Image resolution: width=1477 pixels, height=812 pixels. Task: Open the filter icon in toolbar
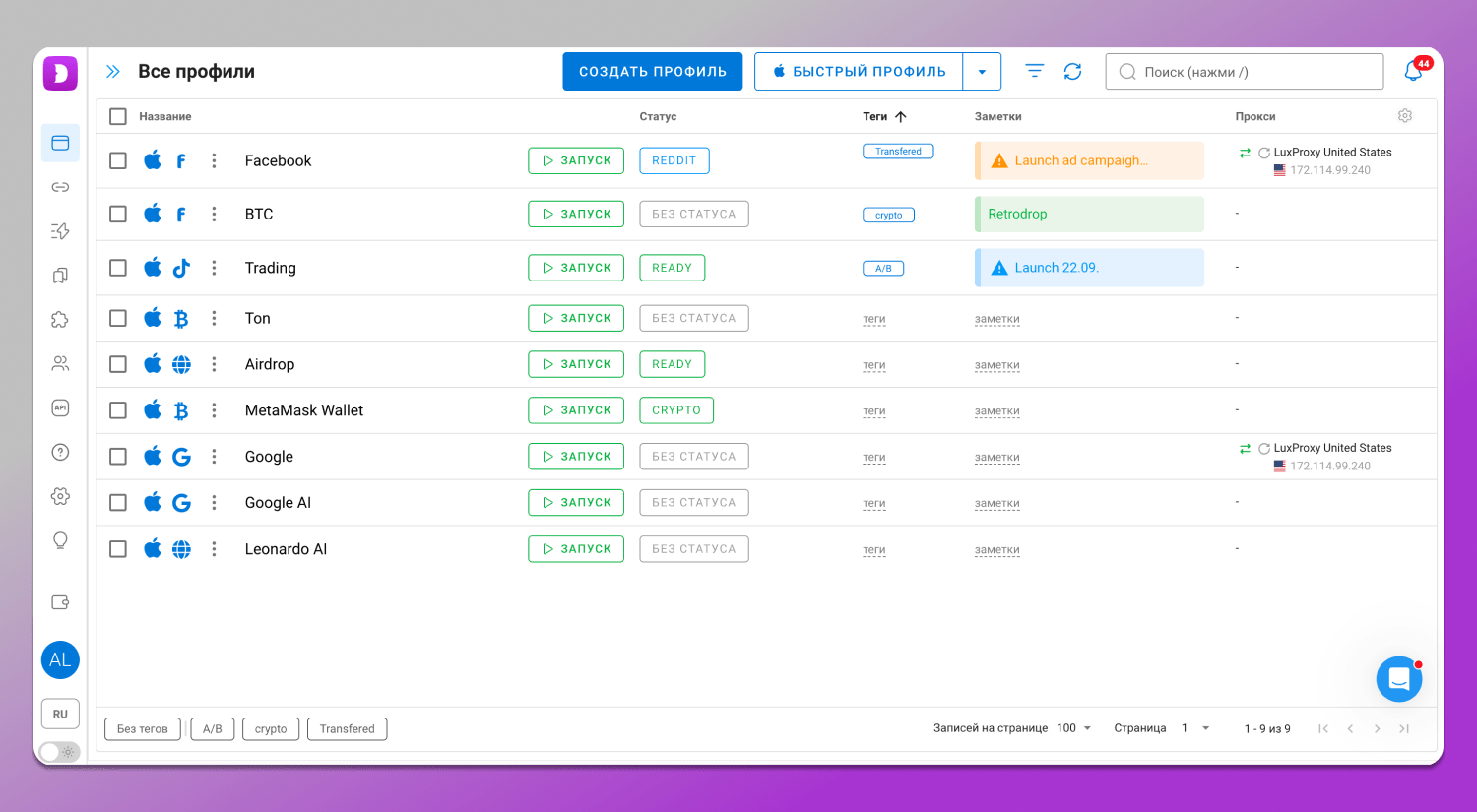pos(1034,72)
